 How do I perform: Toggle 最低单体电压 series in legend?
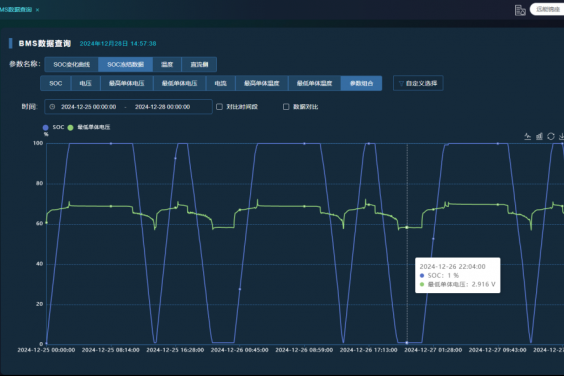tap(89, 127)
